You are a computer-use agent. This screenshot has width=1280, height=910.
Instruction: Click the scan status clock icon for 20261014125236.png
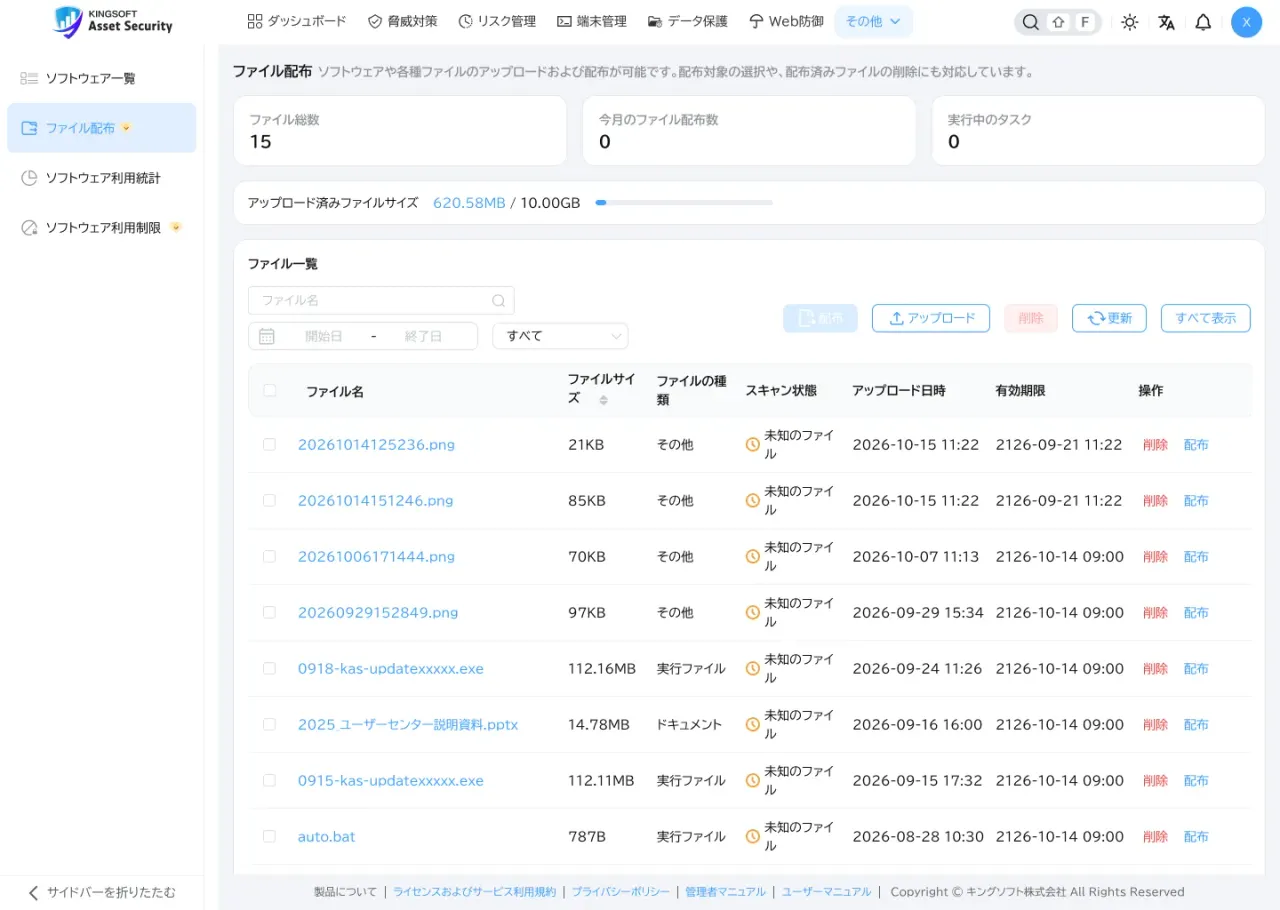(x=753, y=444)
